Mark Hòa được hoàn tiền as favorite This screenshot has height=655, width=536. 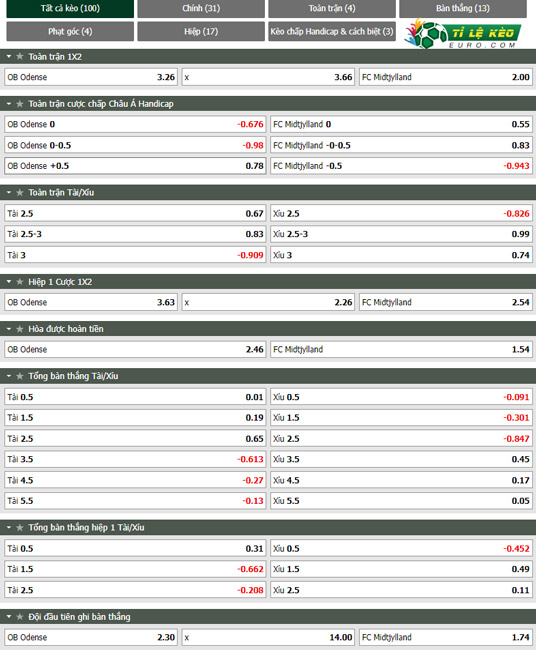click(19, 329)
